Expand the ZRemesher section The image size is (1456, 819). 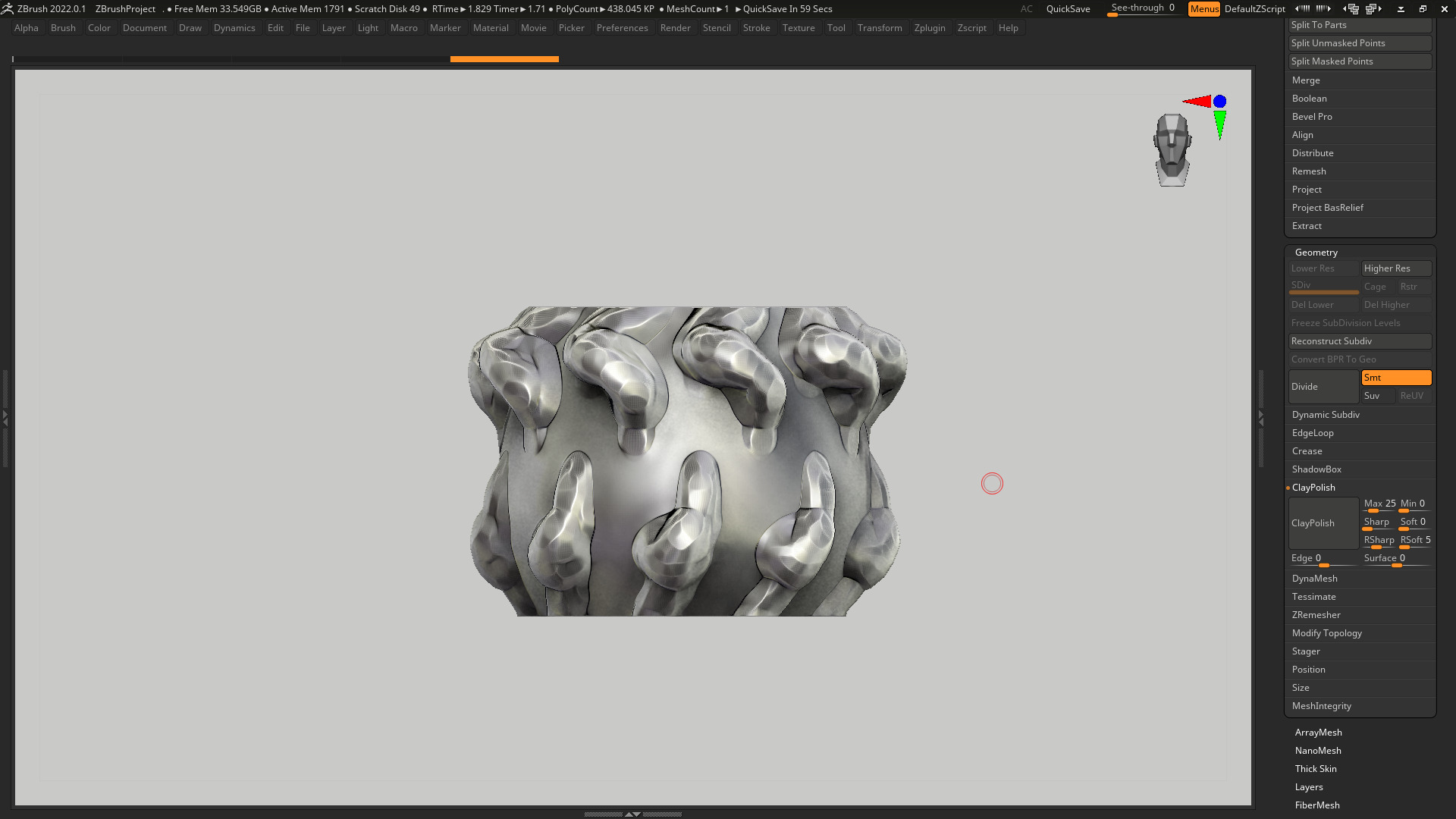pyautogui.click(x=1316, y=615)
